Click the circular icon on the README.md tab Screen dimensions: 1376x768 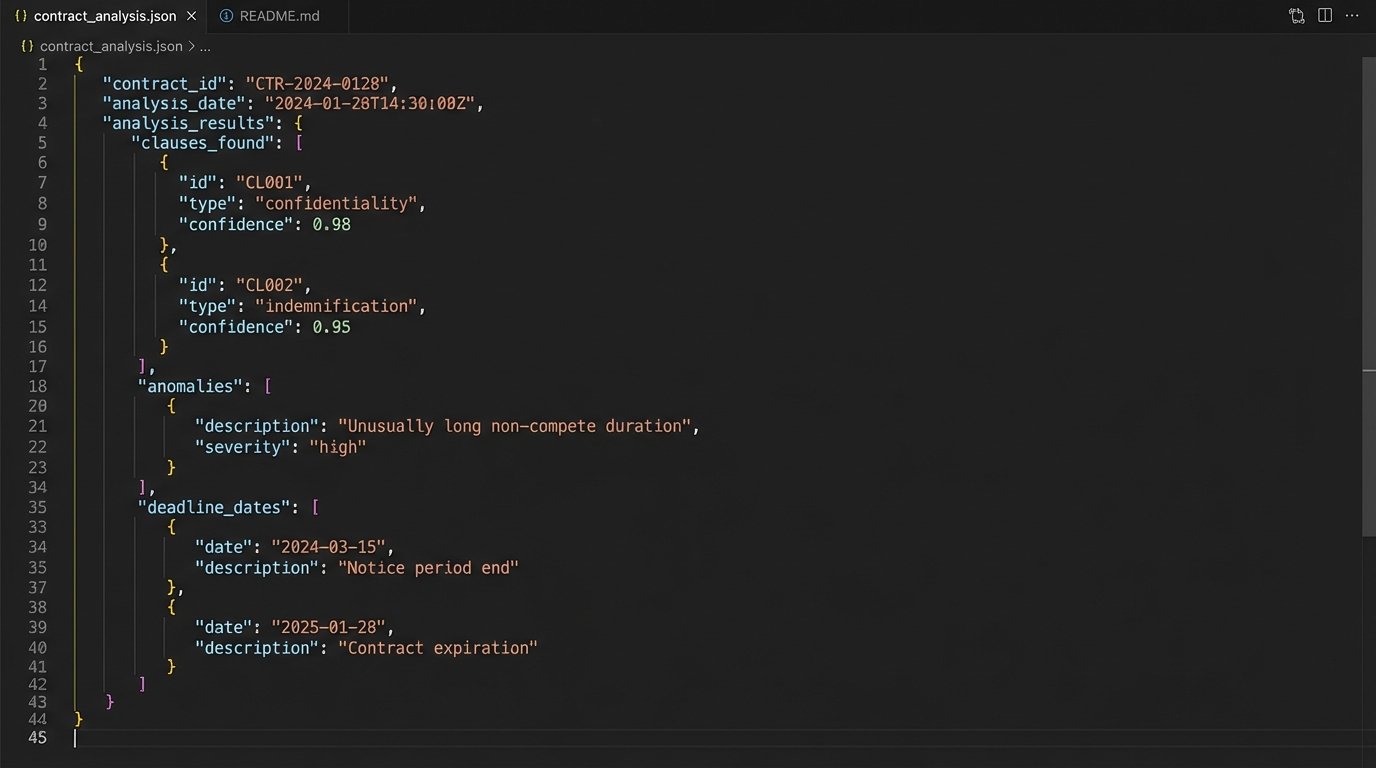tap(226, 15)
